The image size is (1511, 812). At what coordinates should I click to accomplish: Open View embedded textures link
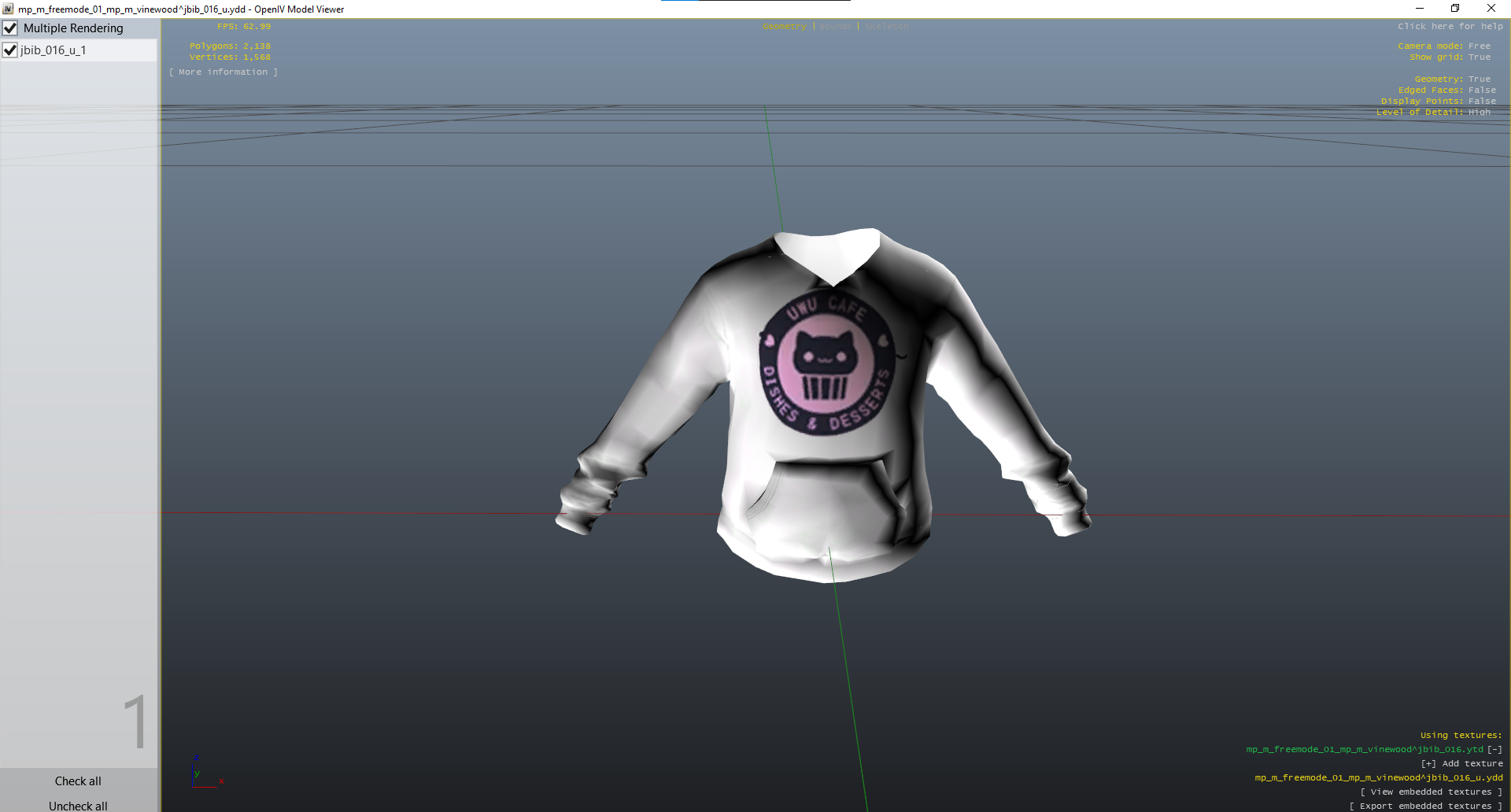[x=1431, y=792]
